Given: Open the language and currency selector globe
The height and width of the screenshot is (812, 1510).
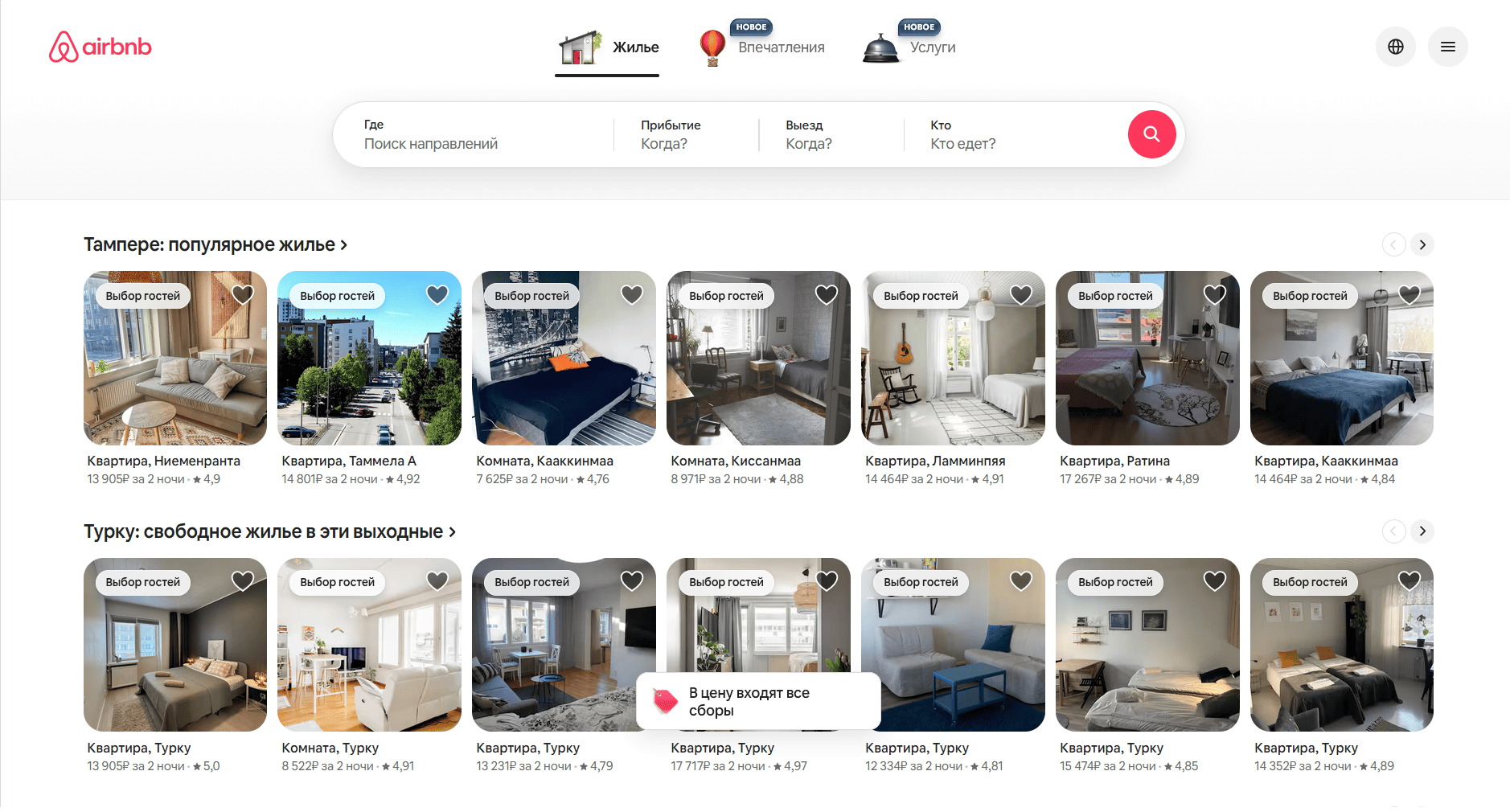Looking at the screenshot, I should click(1395, 47).
